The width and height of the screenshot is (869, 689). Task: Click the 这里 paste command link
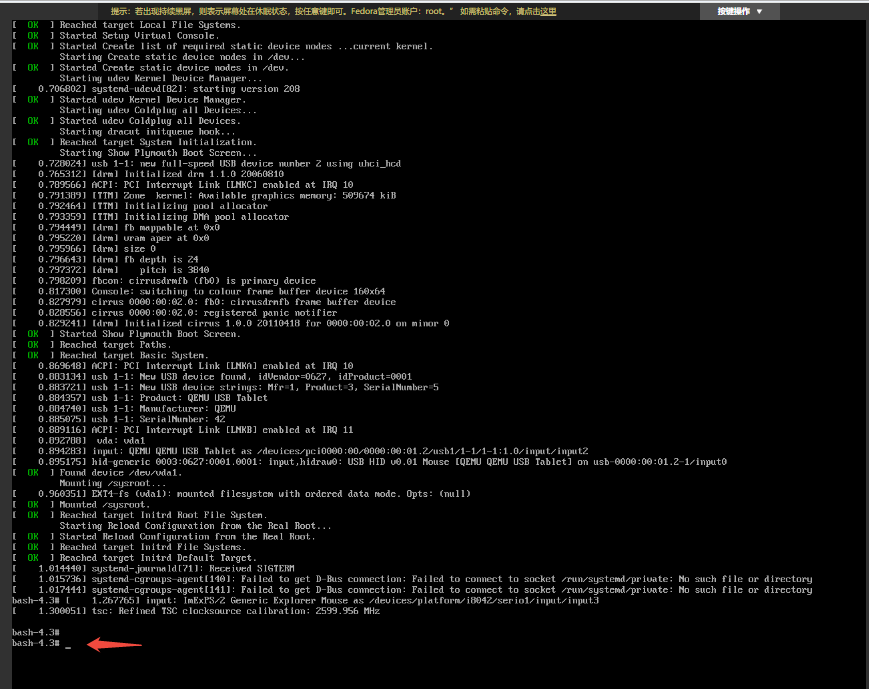coord(548,11)
